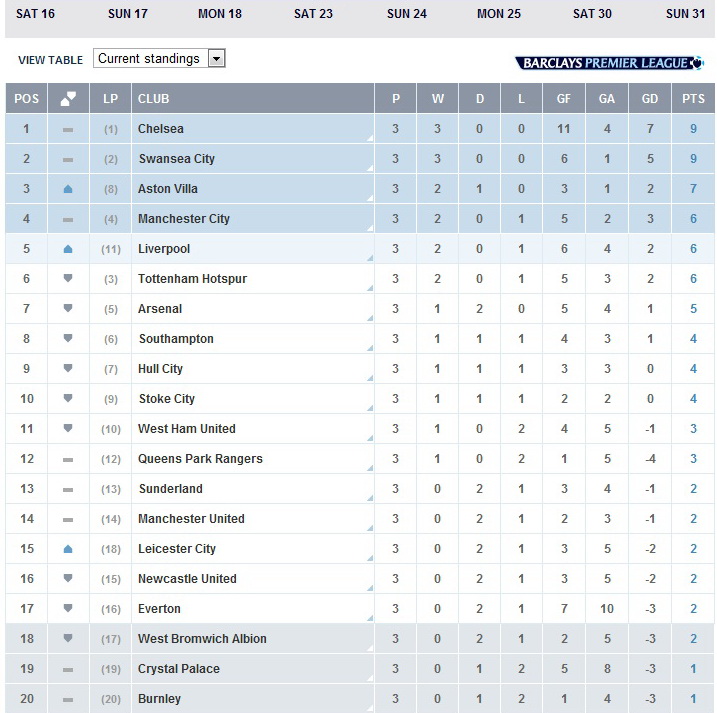Click the Queens Park Rangers club name
The width and height of the screenshot is (717, 713).
pos(200,459)
